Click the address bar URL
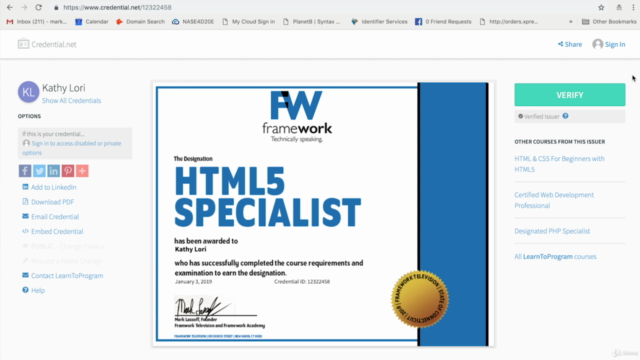The height and width of the screenshot is (360, 640). click(x=117, y=7)
